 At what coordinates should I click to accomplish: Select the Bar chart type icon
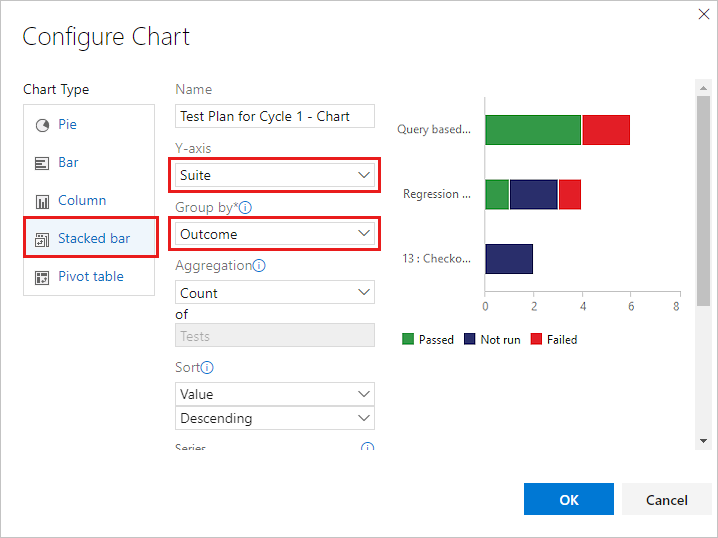(42, 163)
